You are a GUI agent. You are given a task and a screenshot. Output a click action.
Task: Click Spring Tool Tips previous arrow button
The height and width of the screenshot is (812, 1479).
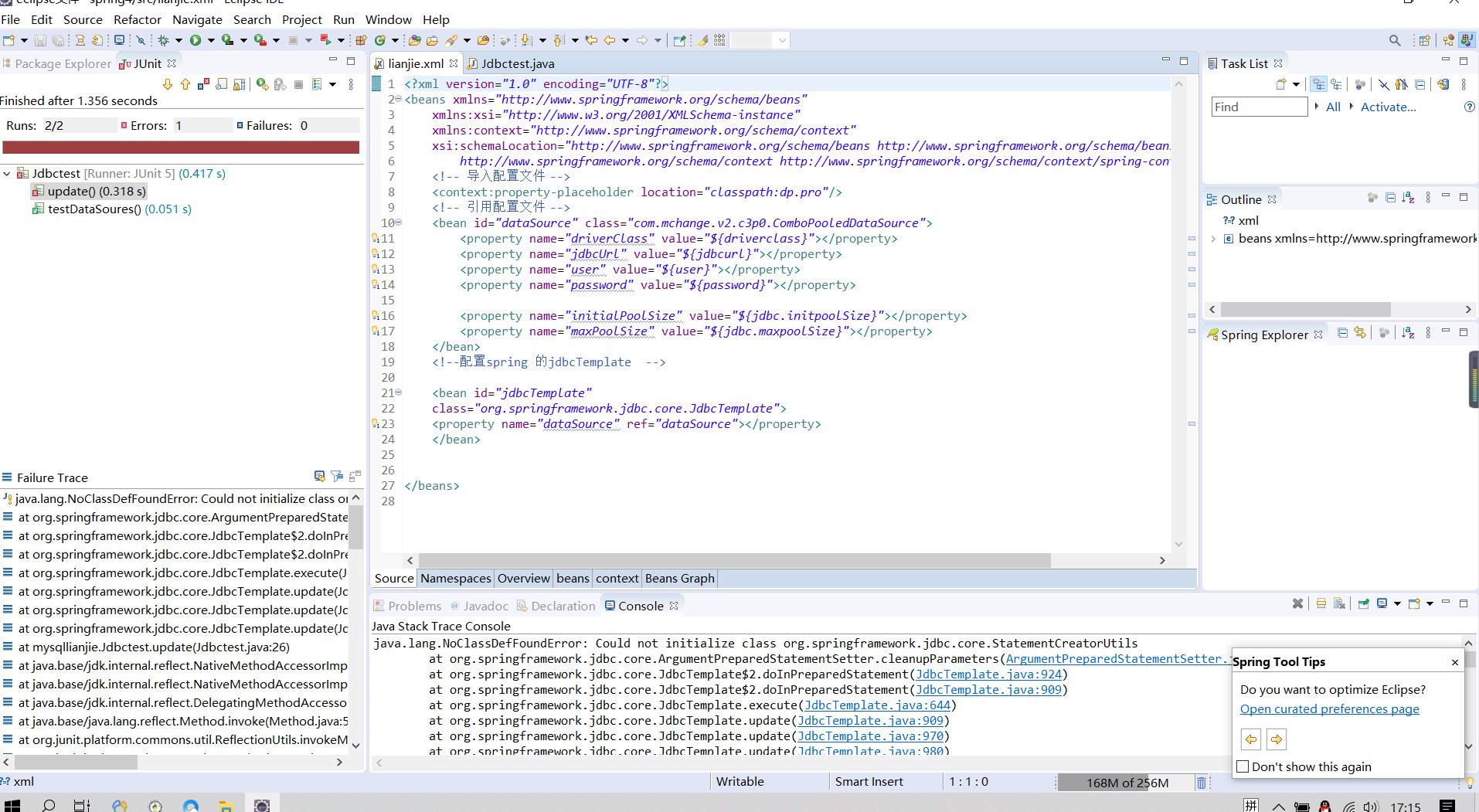[1251, 739]
